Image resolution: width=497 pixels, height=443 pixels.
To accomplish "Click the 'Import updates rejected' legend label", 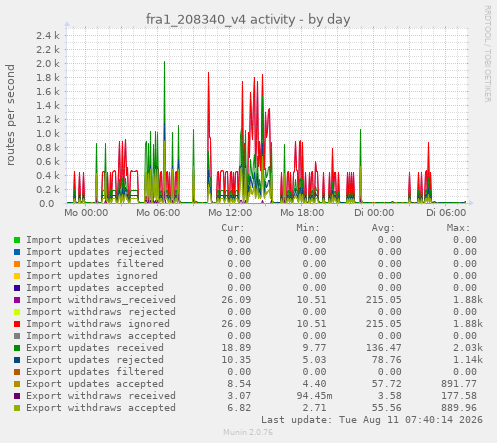I will [x=95, y=252].
